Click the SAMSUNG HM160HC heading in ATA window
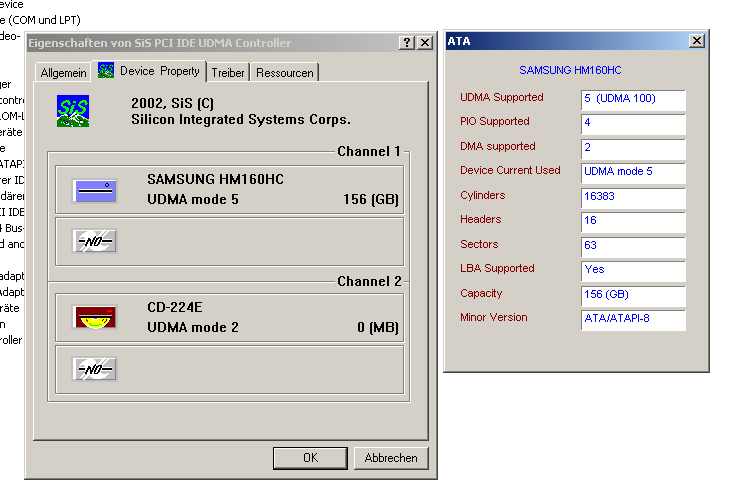Viewport: 740px width, 502px height. (x=570, y=70)
